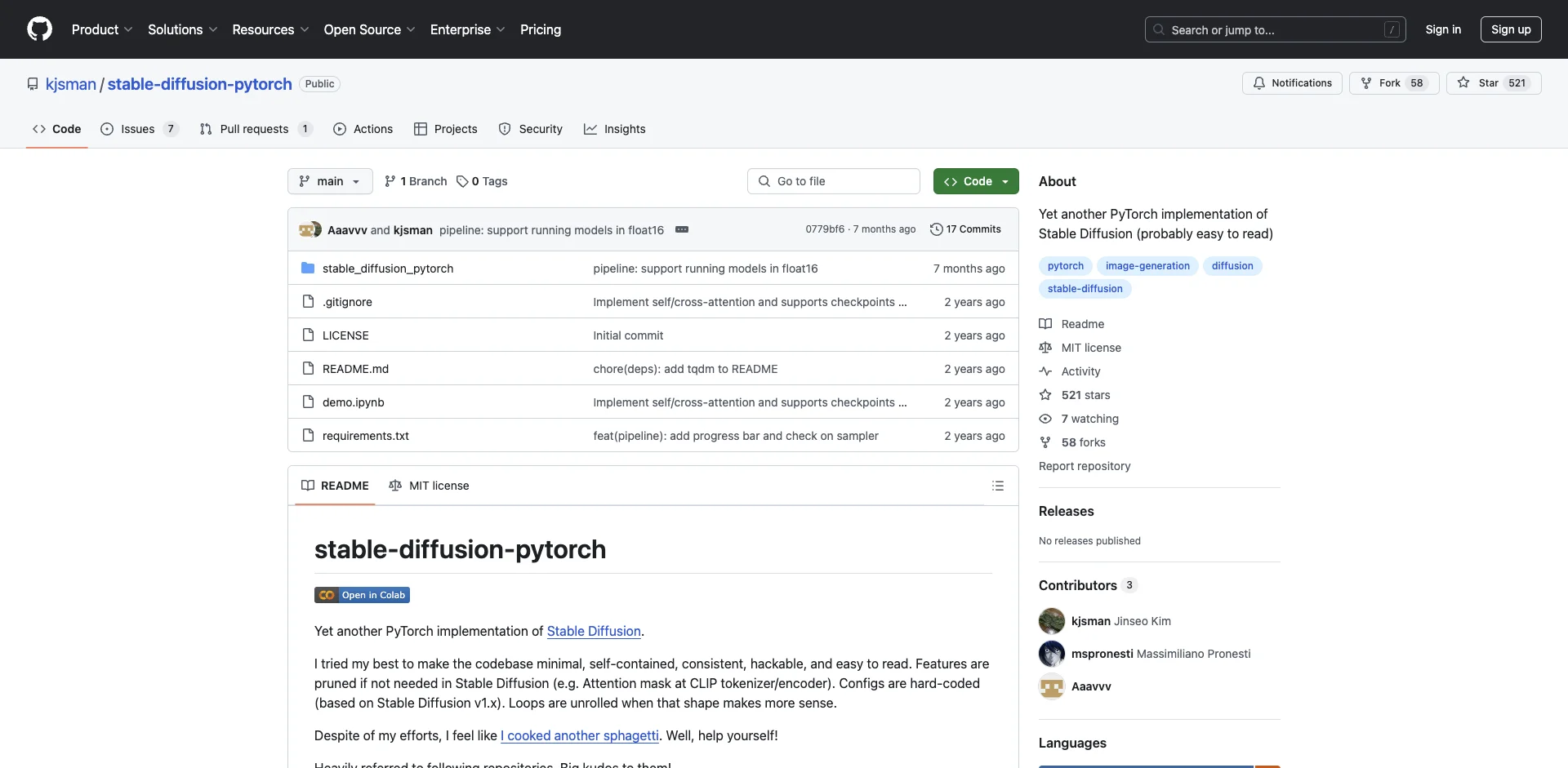The height and width of the screenshot is (768, 1568).
Task: Open the Releases section heading
Action: [1067, 511]
